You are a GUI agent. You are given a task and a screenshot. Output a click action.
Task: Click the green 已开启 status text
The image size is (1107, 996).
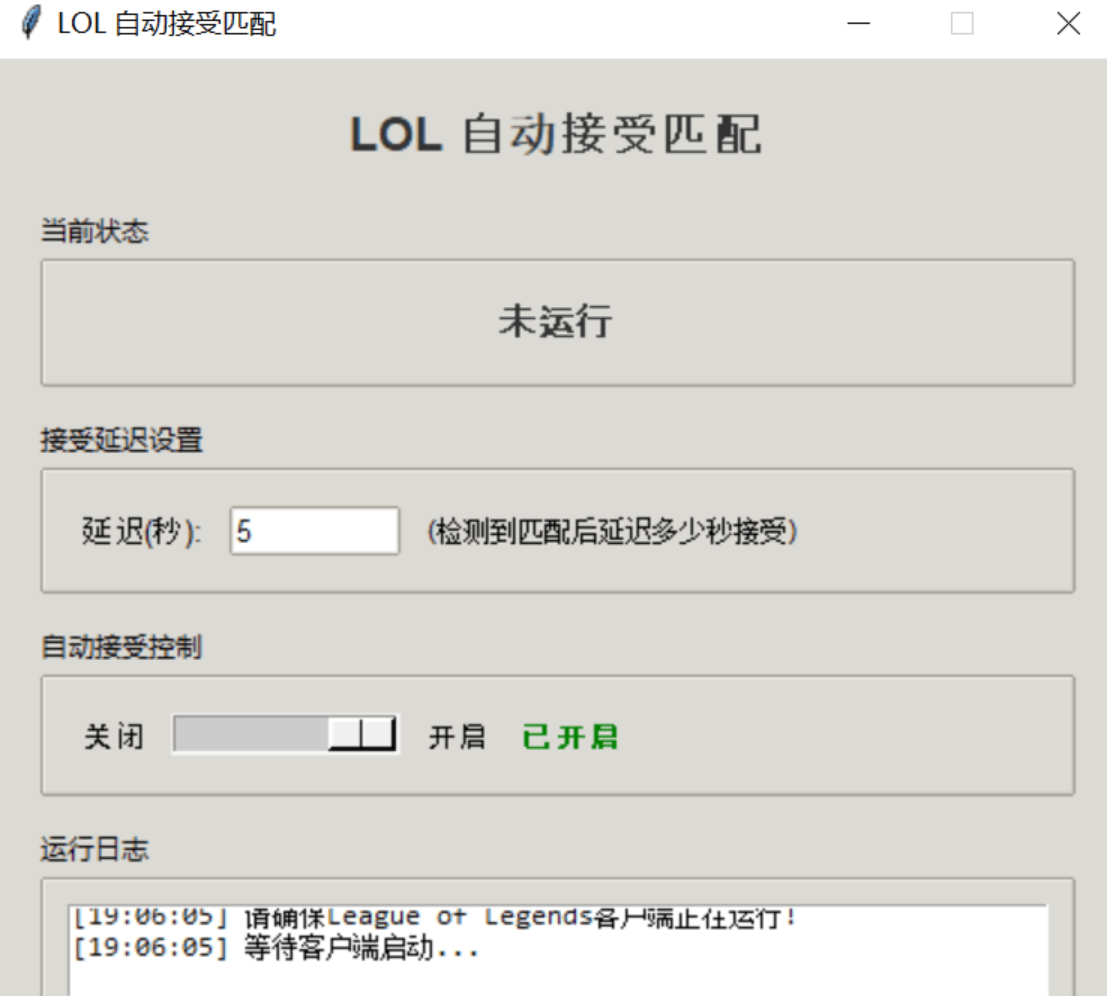[570, 737]
